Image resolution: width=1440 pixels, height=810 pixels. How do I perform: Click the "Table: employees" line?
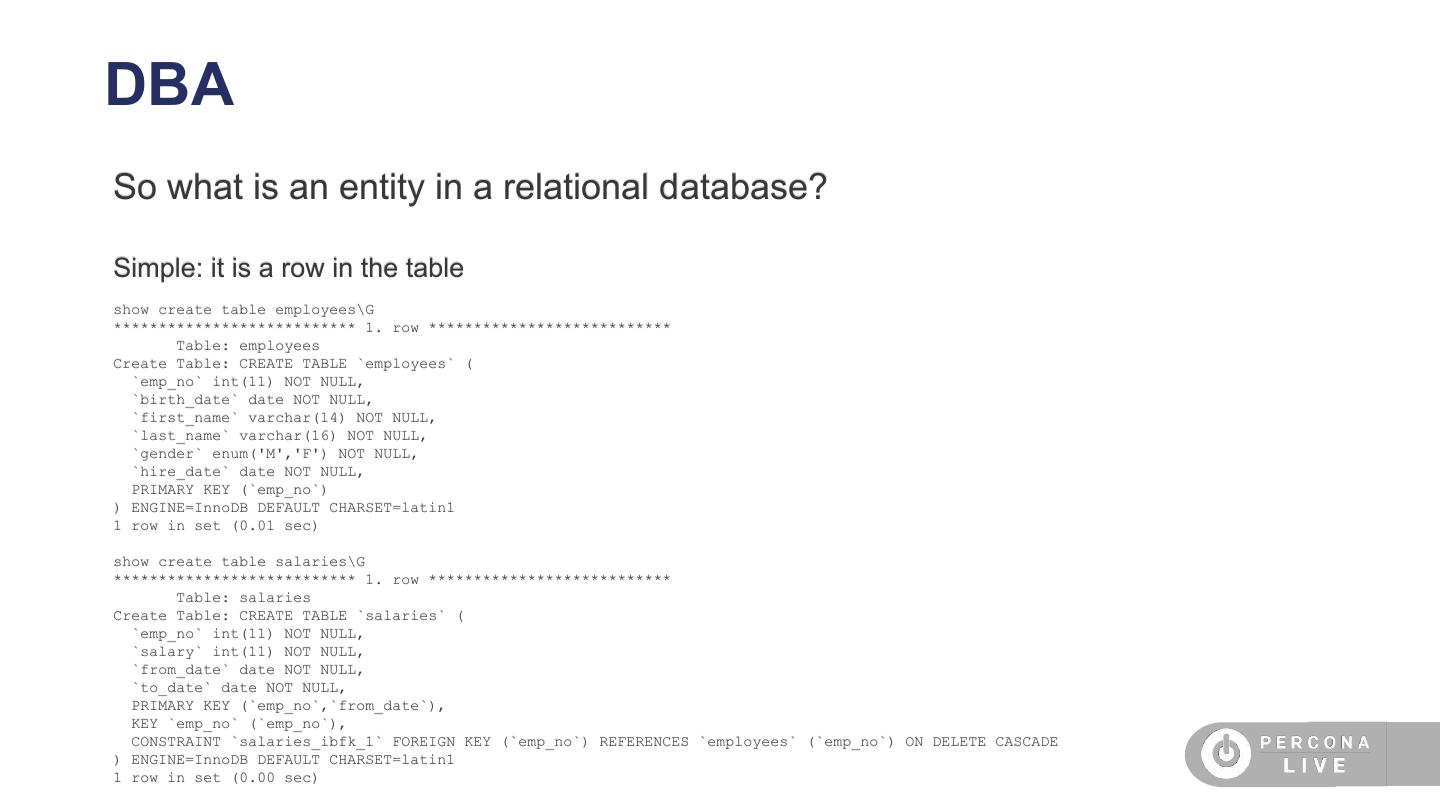tap(248, 346)
